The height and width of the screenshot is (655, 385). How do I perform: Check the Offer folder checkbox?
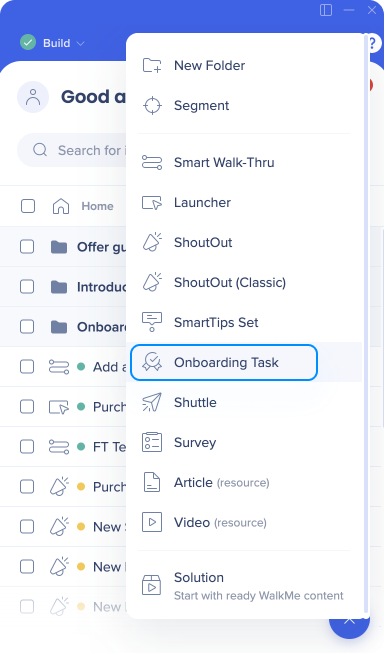pos(27,246)
